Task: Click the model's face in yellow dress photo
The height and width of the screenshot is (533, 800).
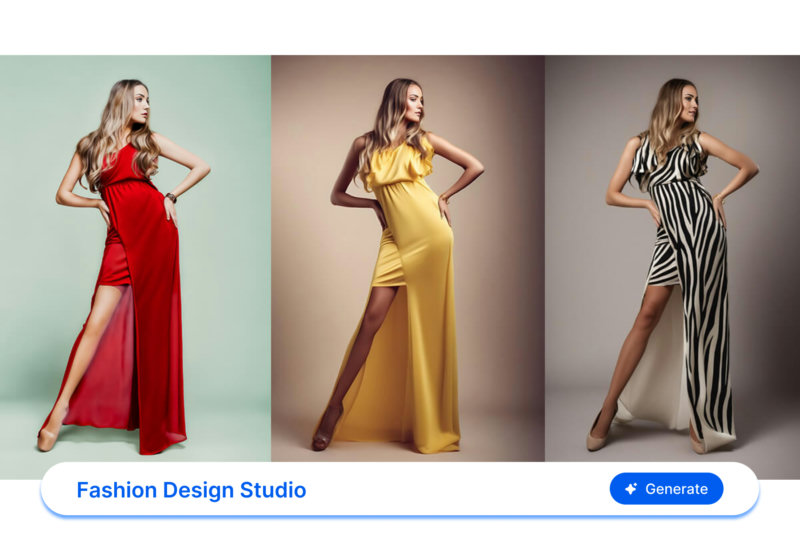Action: click(408, 101)
